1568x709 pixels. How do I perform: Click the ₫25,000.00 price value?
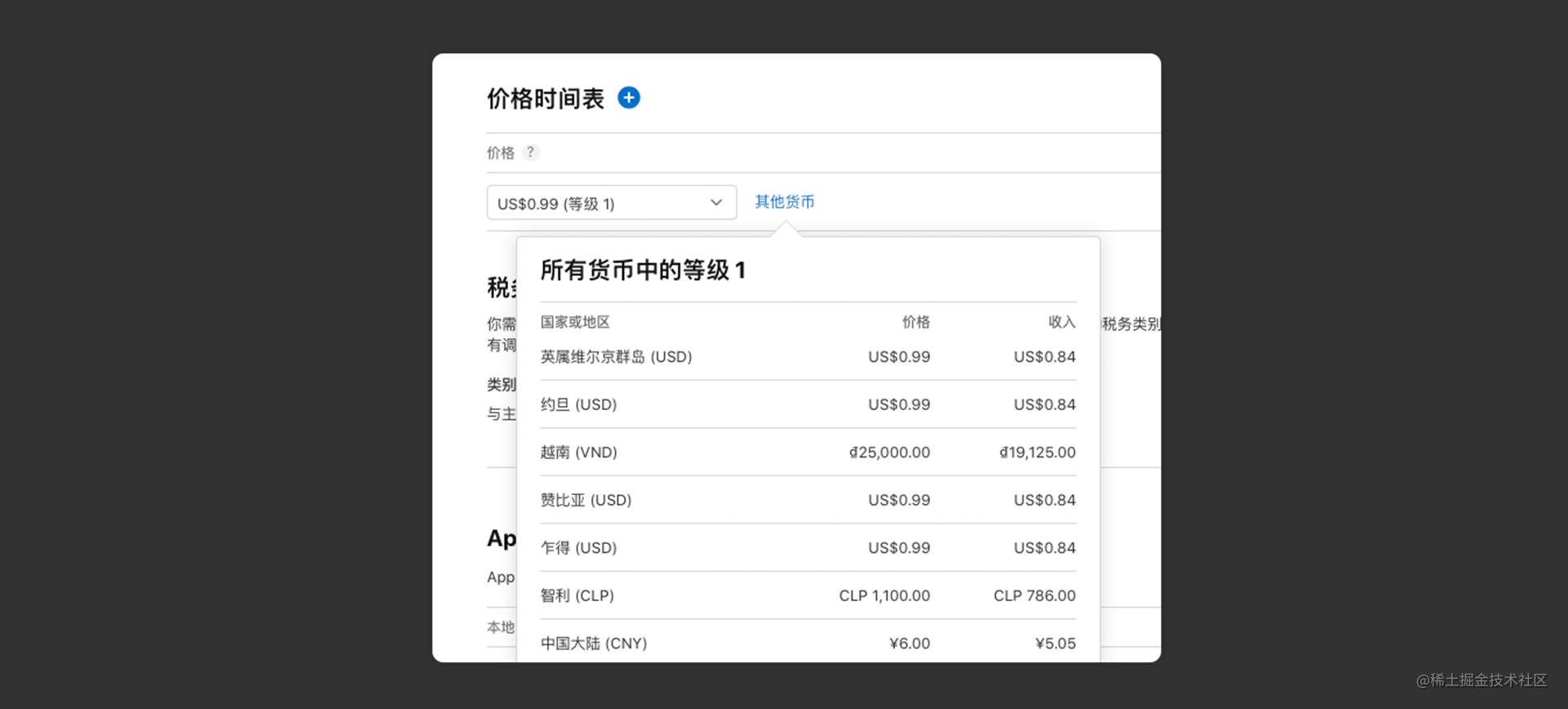(889, 453)
